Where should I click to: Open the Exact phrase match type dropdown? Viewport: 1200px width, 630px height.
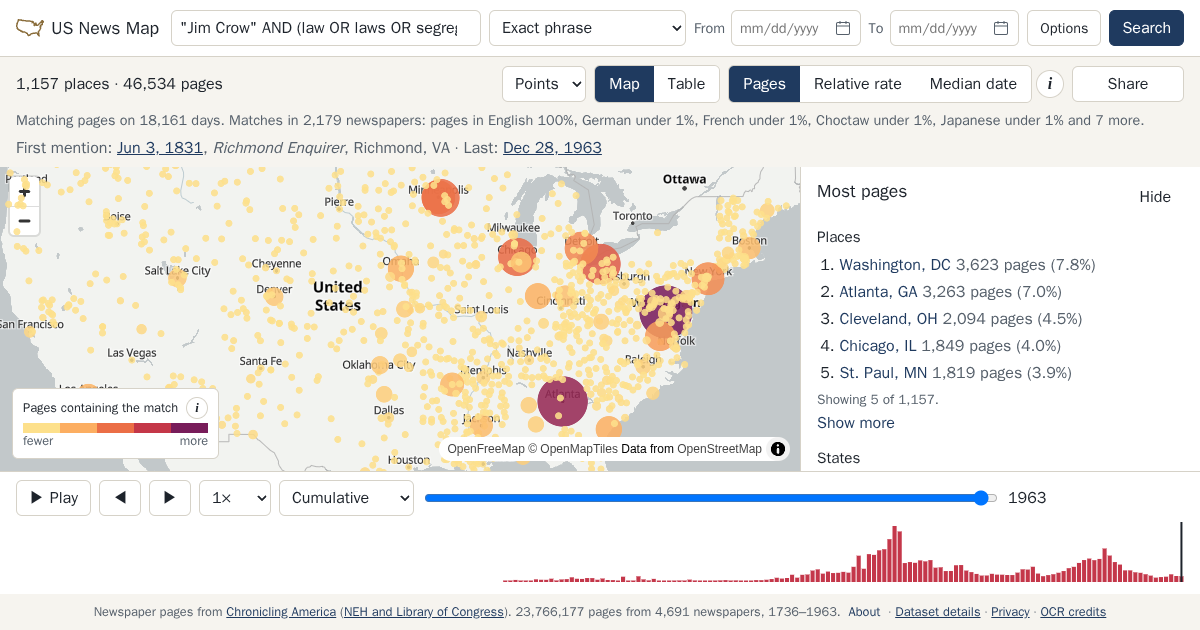click(x=587, y=28)
